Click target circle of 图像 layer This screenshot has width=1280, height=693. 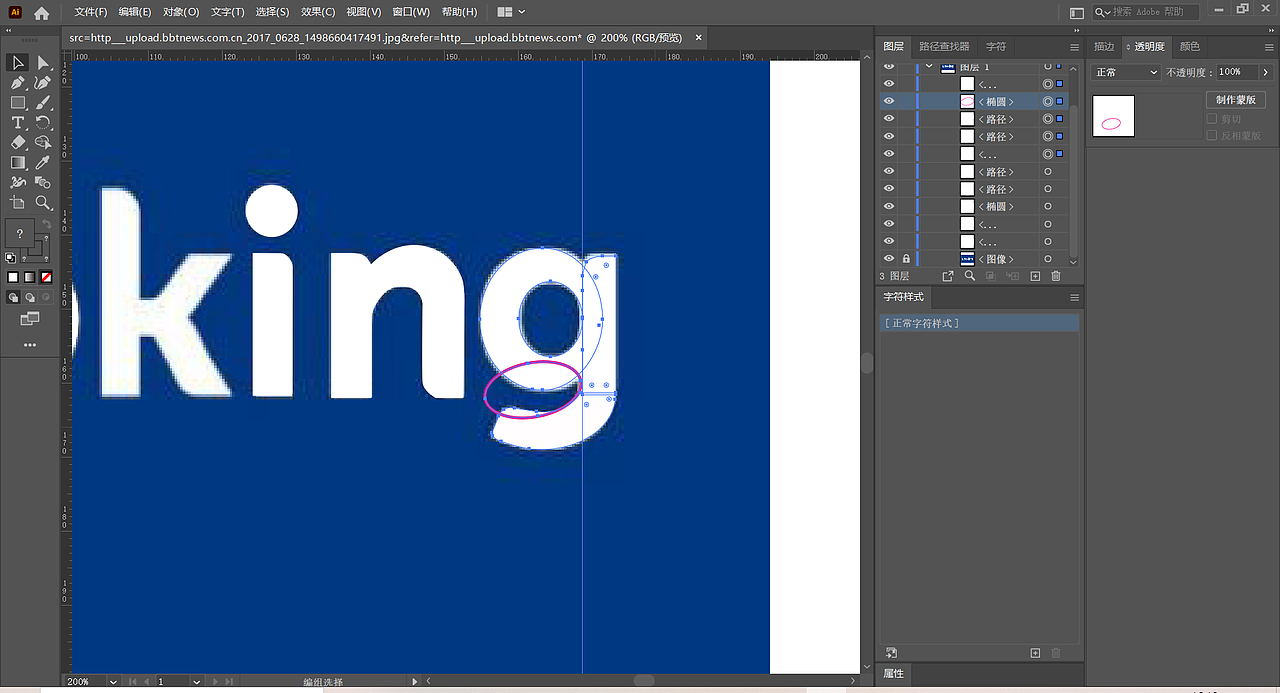(x=1048, y=259)
